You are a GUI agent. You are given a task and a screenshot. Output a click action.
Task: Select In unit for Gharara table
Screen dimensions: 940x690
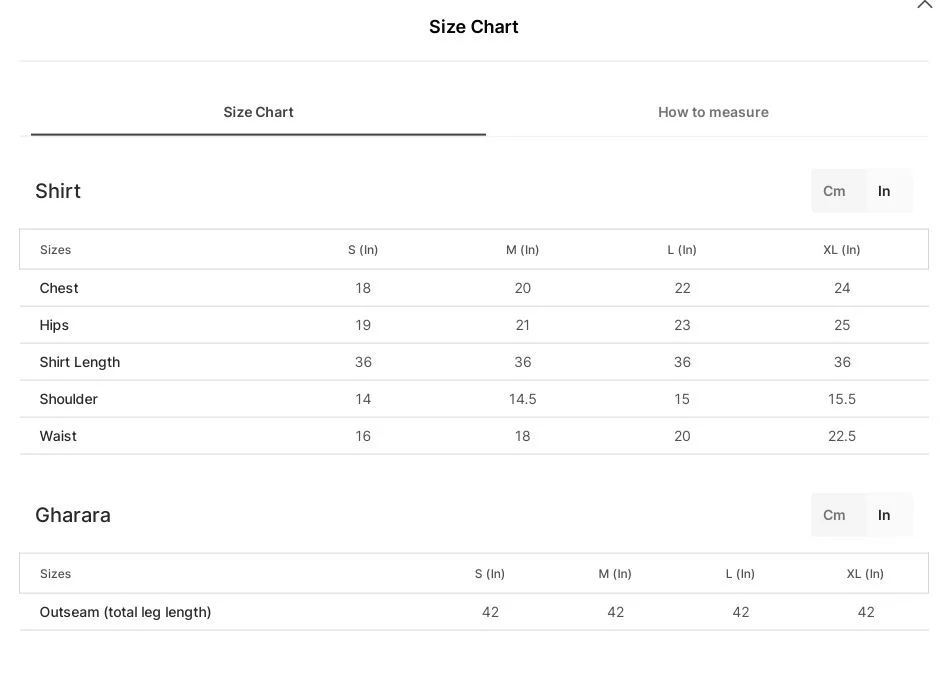885,515
